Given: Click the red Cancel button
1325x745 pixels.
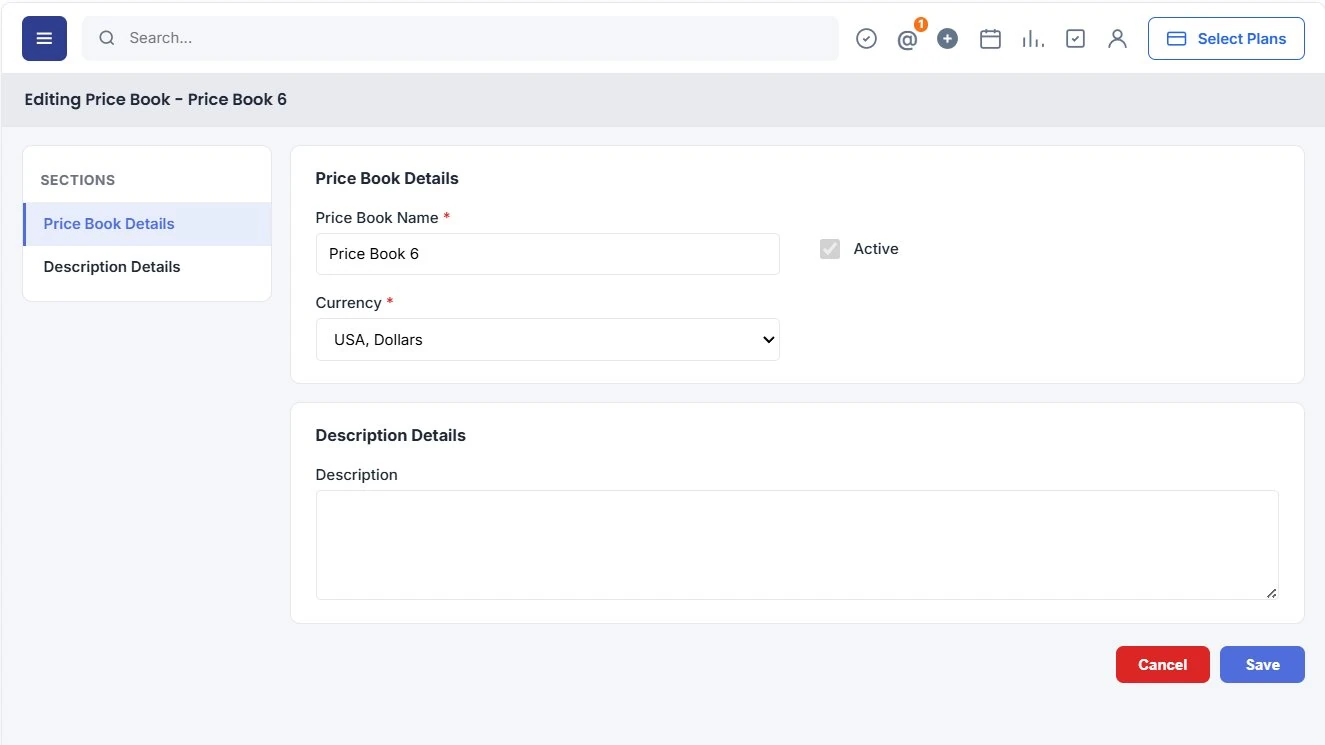Looking at the screenshot, I should click(x=1163, y=665).
